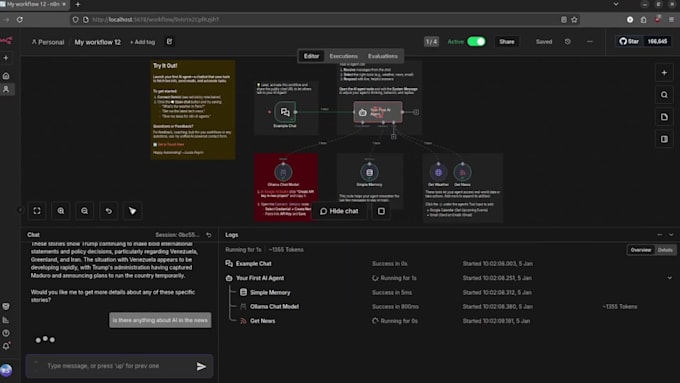Reset the chat session icon
This screenshot has height=383, width=680.
tap(209, 235)
